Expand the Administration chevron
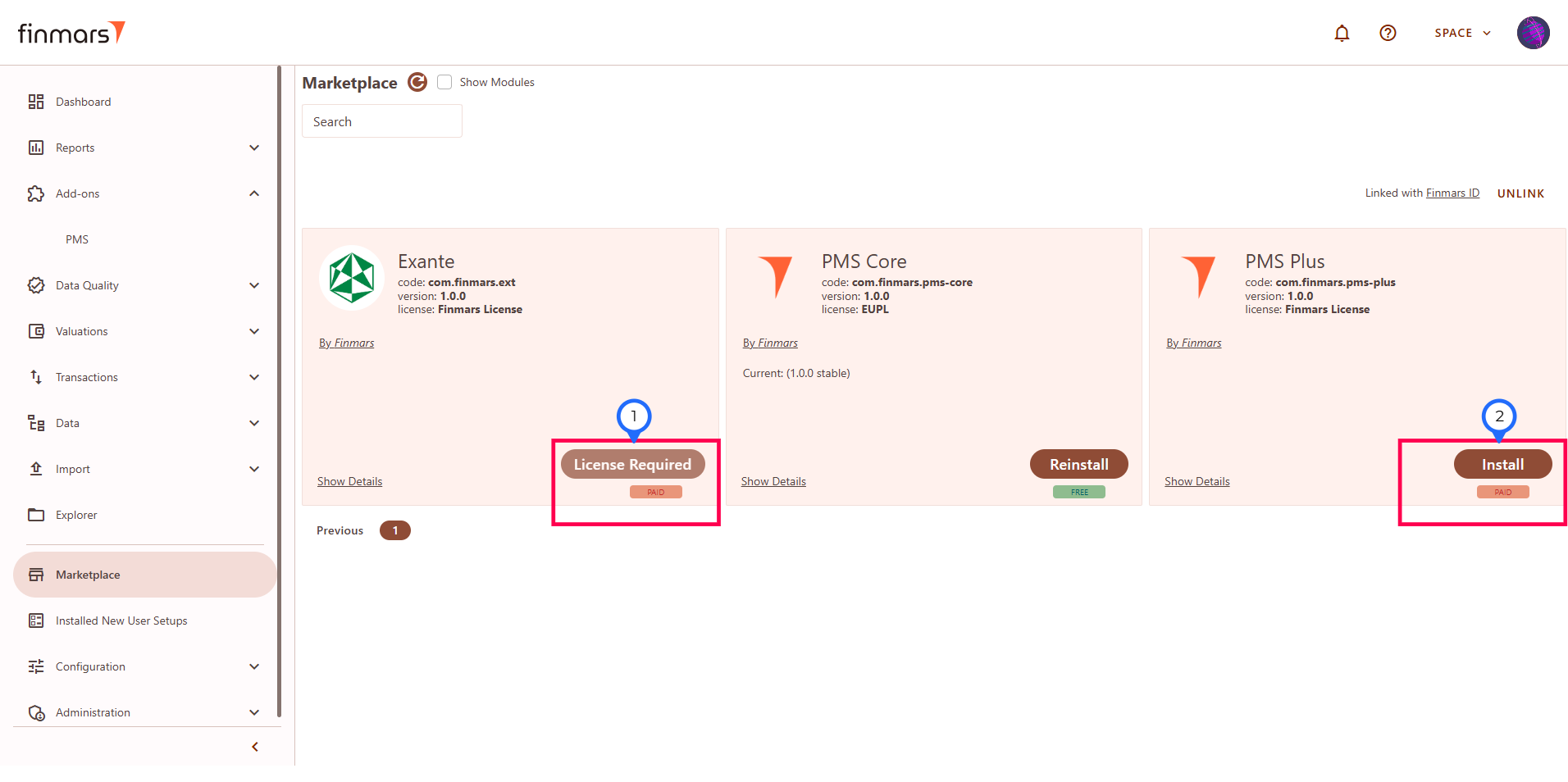 pyautogui.click(x=254, y=712)
